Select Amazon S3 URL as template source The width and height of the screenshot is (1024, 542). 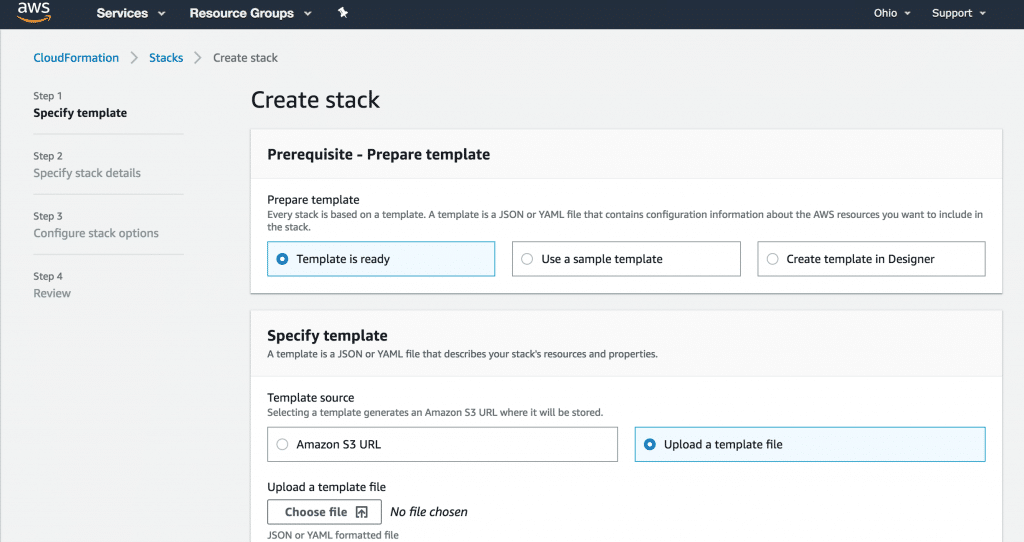pyautogui.click(x=442, y=445)
